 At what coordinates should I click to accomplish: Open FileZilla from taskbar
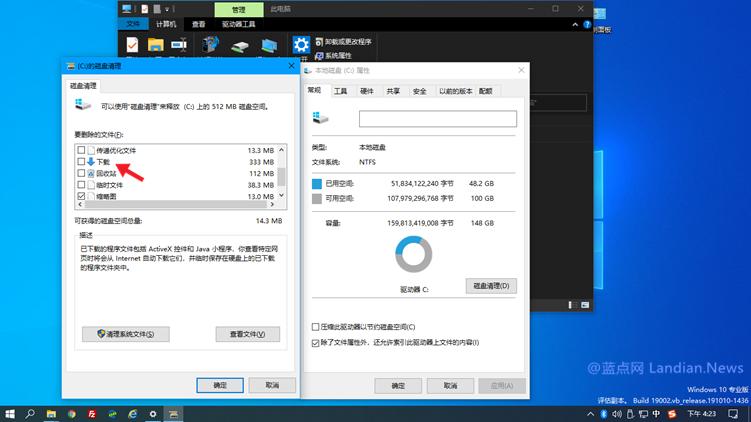point(92,414)
